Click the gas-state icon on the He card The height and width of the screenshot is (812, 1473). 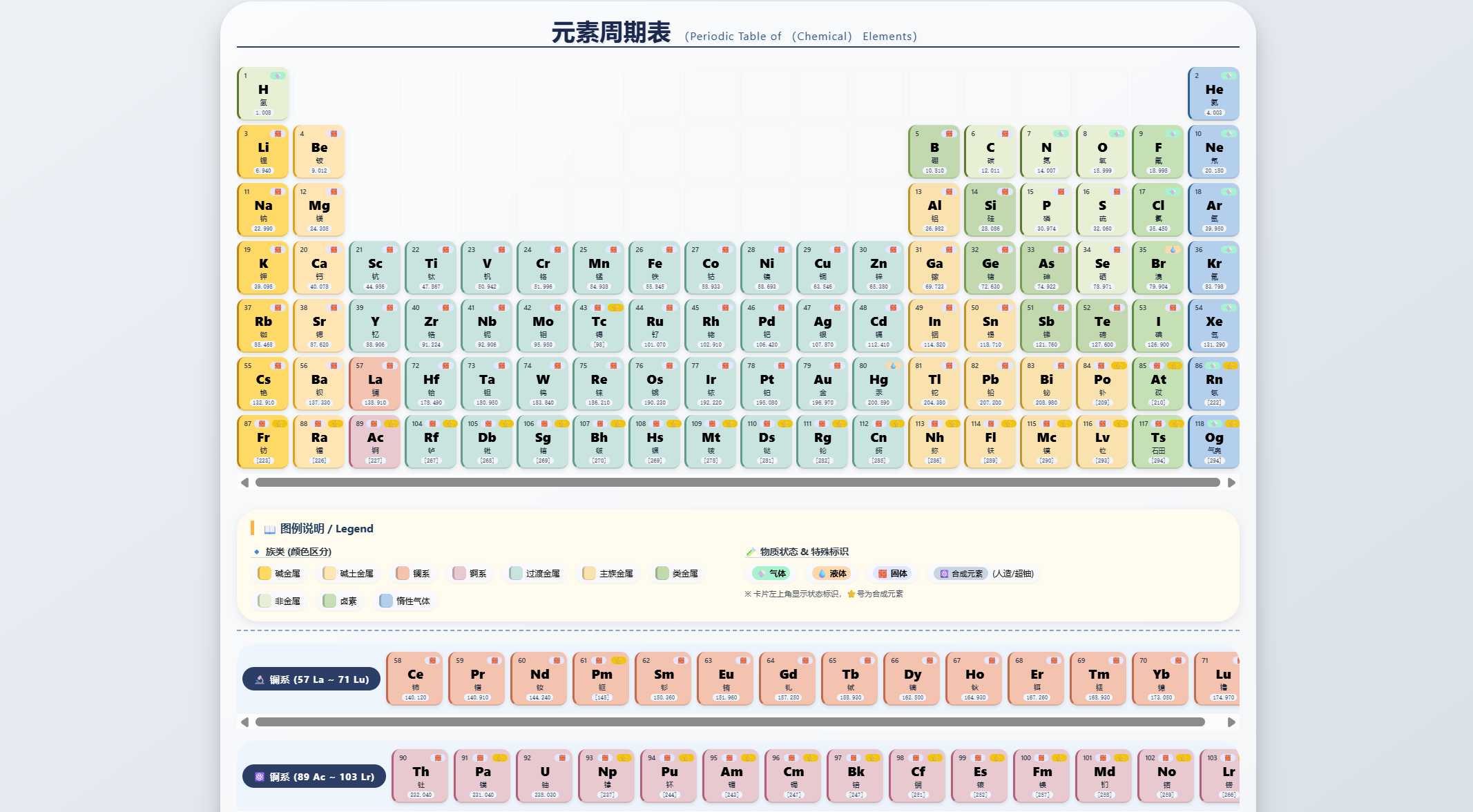coord(1229,75)
